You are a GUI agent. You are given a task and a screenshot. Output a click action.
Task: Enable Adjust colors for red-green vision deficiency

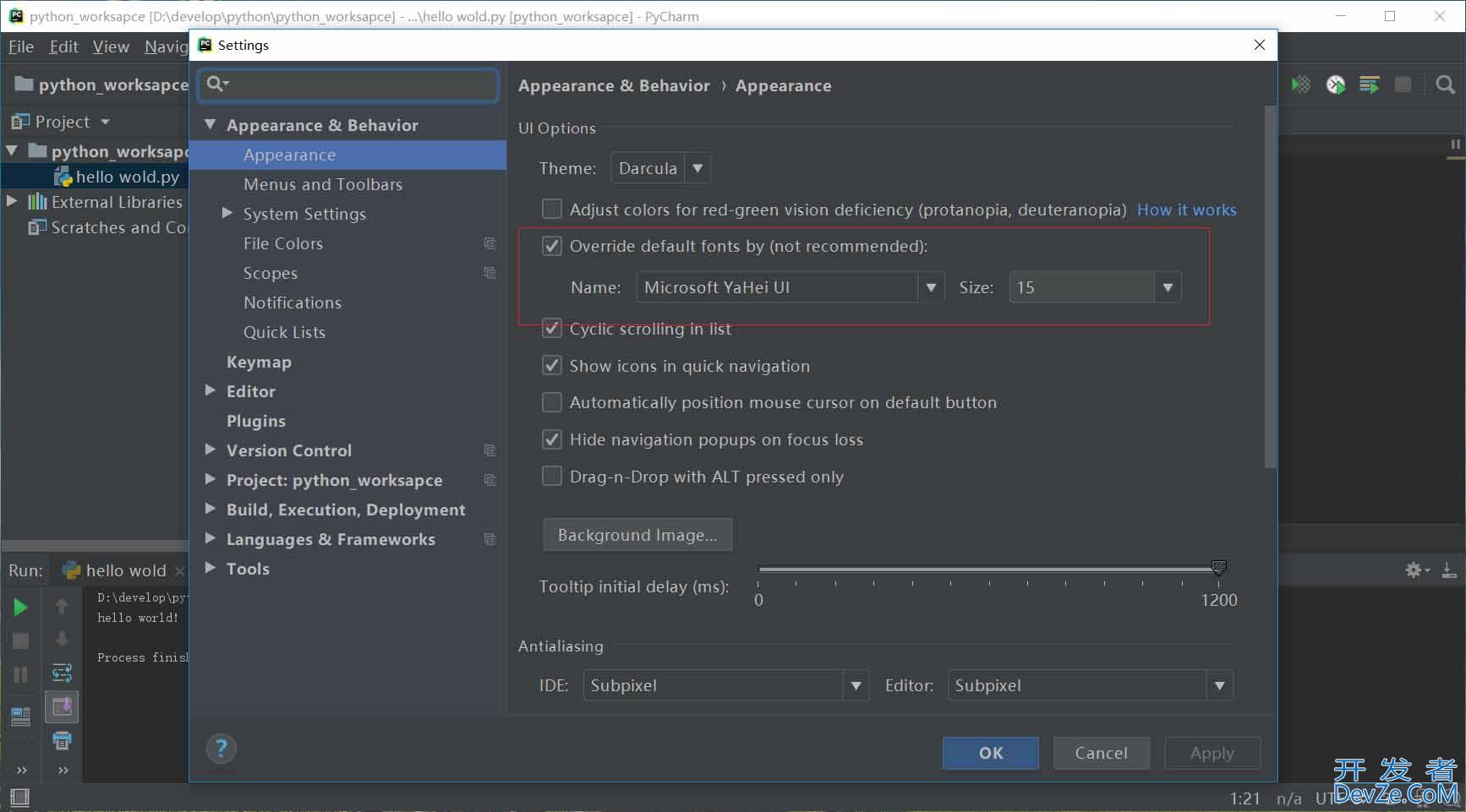(x=551, y=209)
